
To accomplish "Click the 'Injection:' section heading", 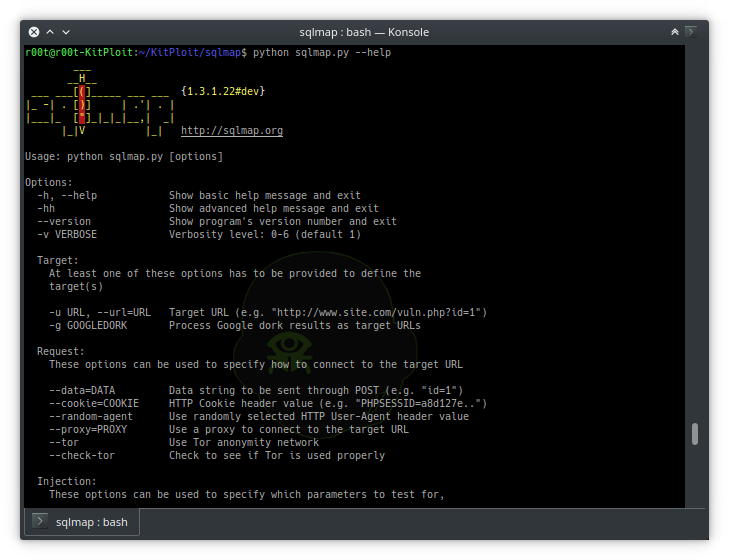I will coord(67,482).
